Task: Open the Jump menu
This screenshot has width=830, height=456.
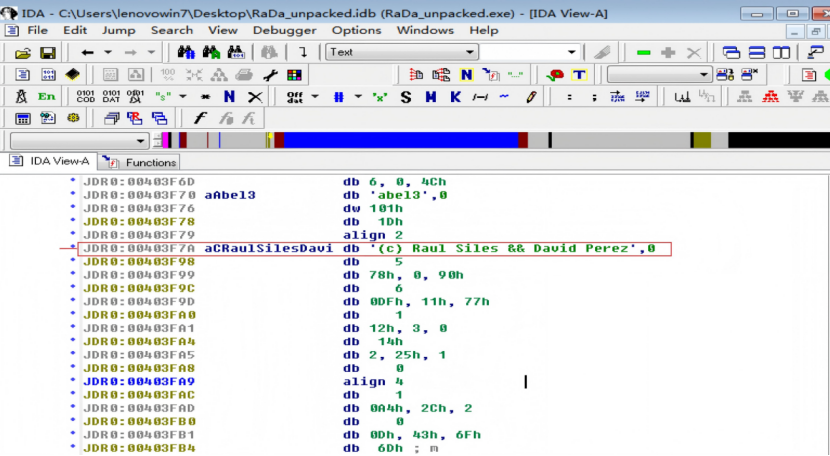Action: click(119, 30)
